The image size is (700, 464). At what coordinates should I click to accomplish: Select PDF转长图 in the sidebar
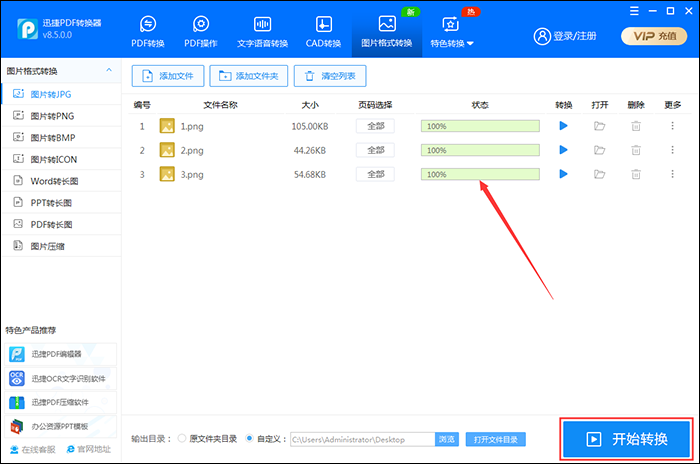61,224
